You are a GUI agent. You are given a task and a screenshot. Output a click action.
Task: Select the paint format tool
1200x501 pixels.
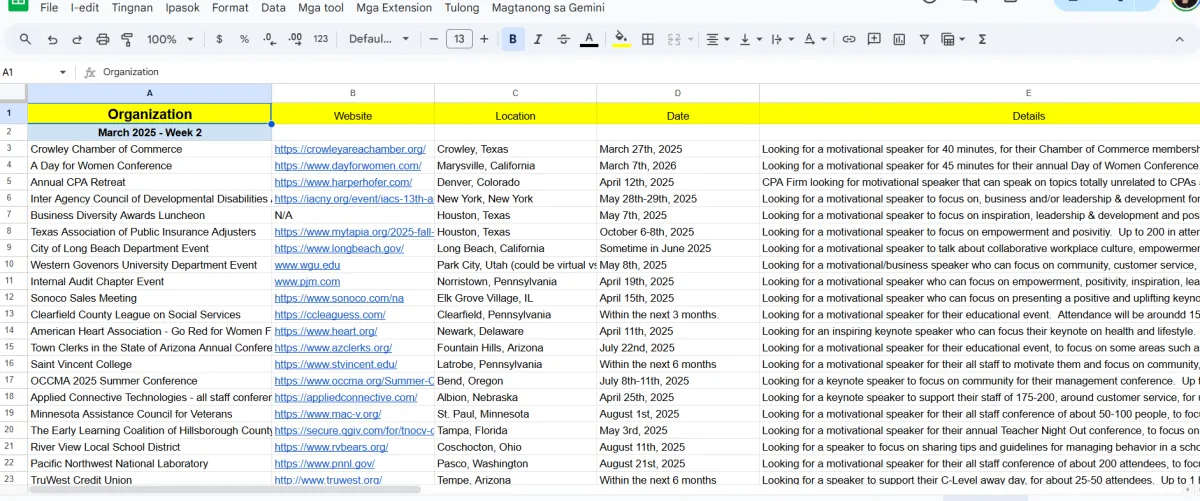click(127, 39)
